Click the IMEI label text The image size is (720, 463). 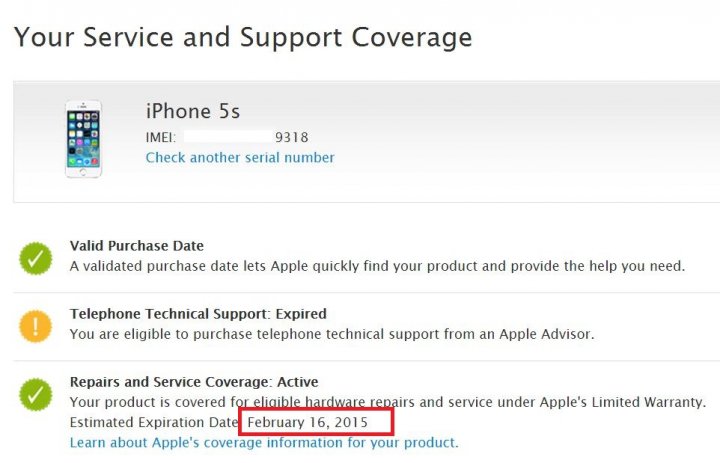click(161, 137)
